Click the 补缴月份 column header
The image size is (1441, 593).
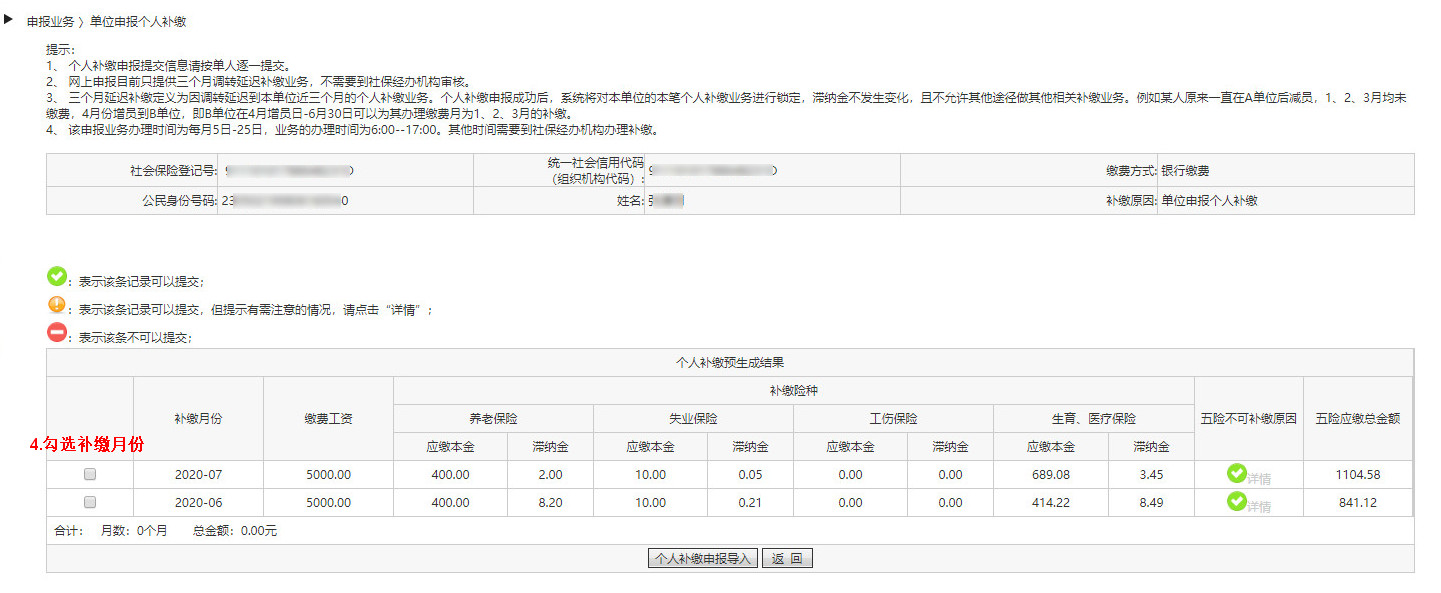click(x=198, y=418)
